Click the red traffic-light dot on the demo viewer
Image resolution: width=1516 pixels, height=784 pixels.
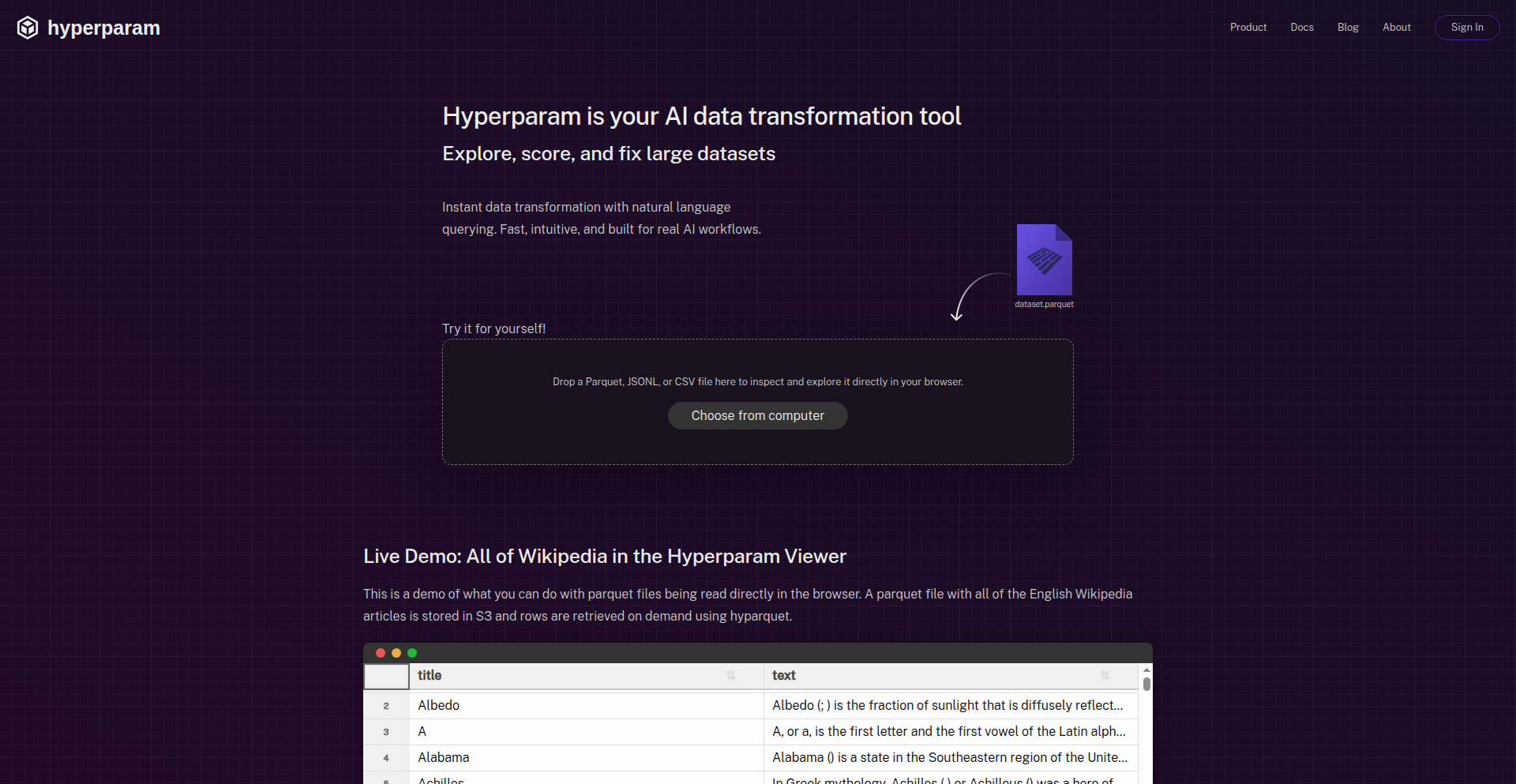380,653
